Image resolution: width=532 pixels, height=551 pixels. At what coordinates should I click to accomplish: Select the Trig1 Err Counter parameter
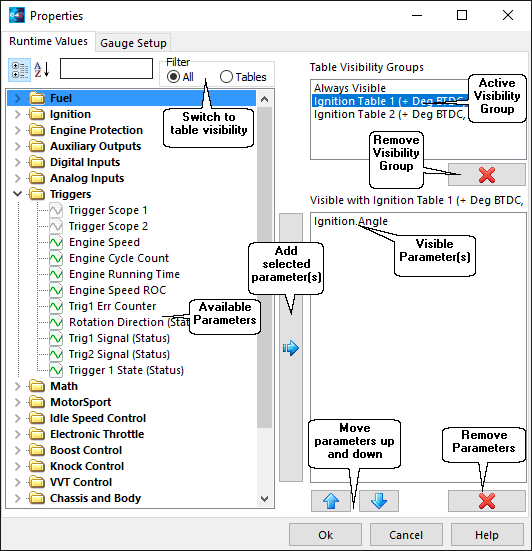click(112, 306)
